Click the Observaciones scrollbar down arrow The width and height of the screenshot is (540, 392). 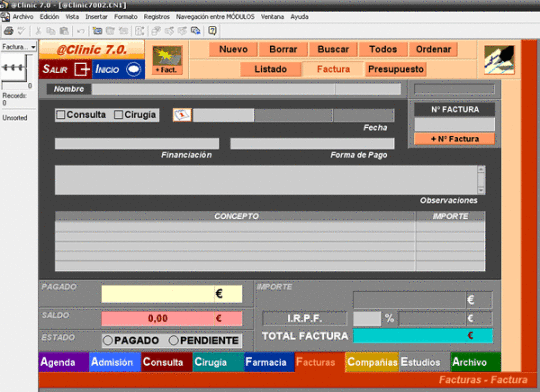pos(481,190)
